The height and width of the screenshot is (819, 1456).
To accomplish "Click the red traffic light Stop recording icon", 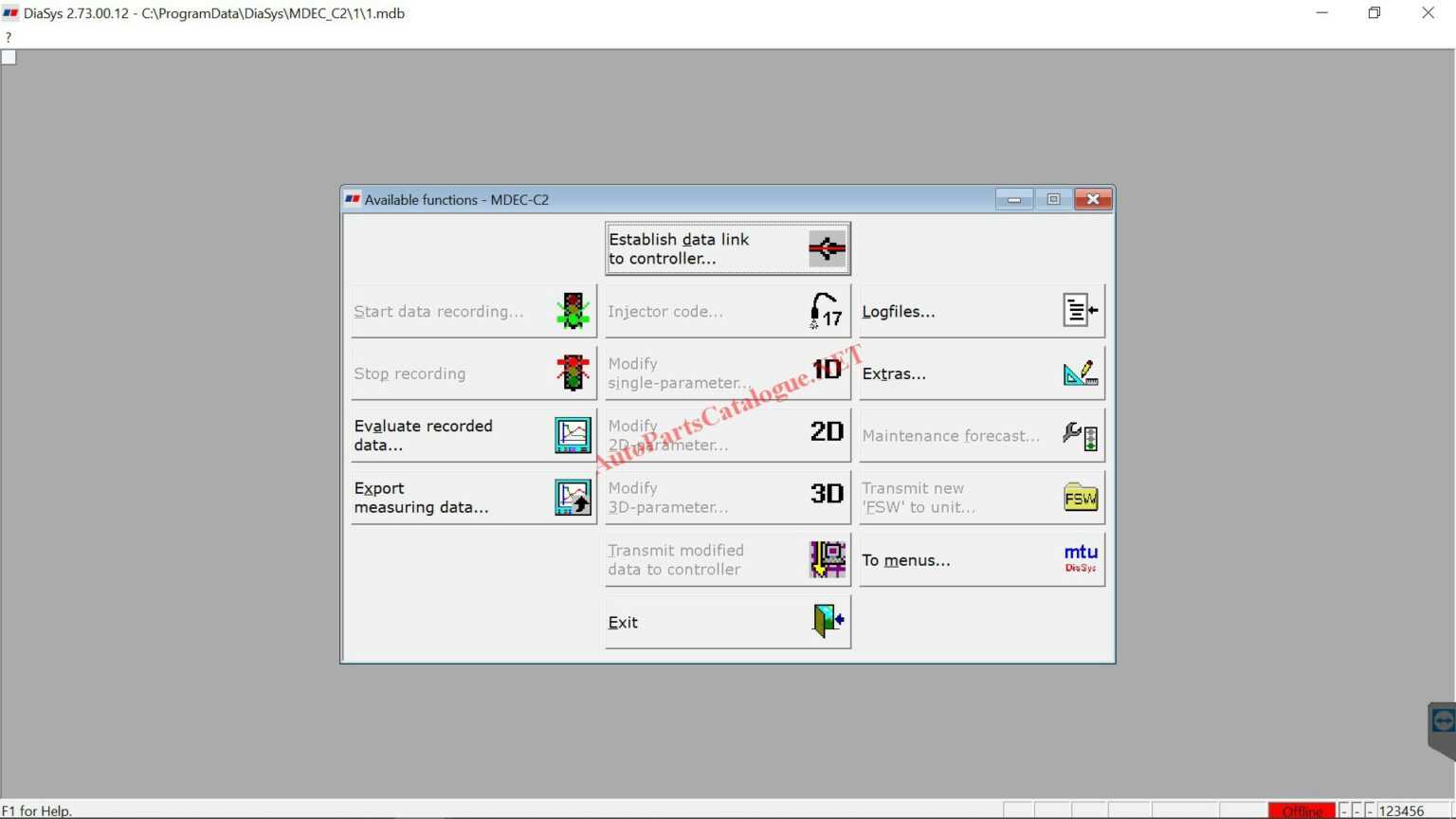I will (x=573, y=373).
